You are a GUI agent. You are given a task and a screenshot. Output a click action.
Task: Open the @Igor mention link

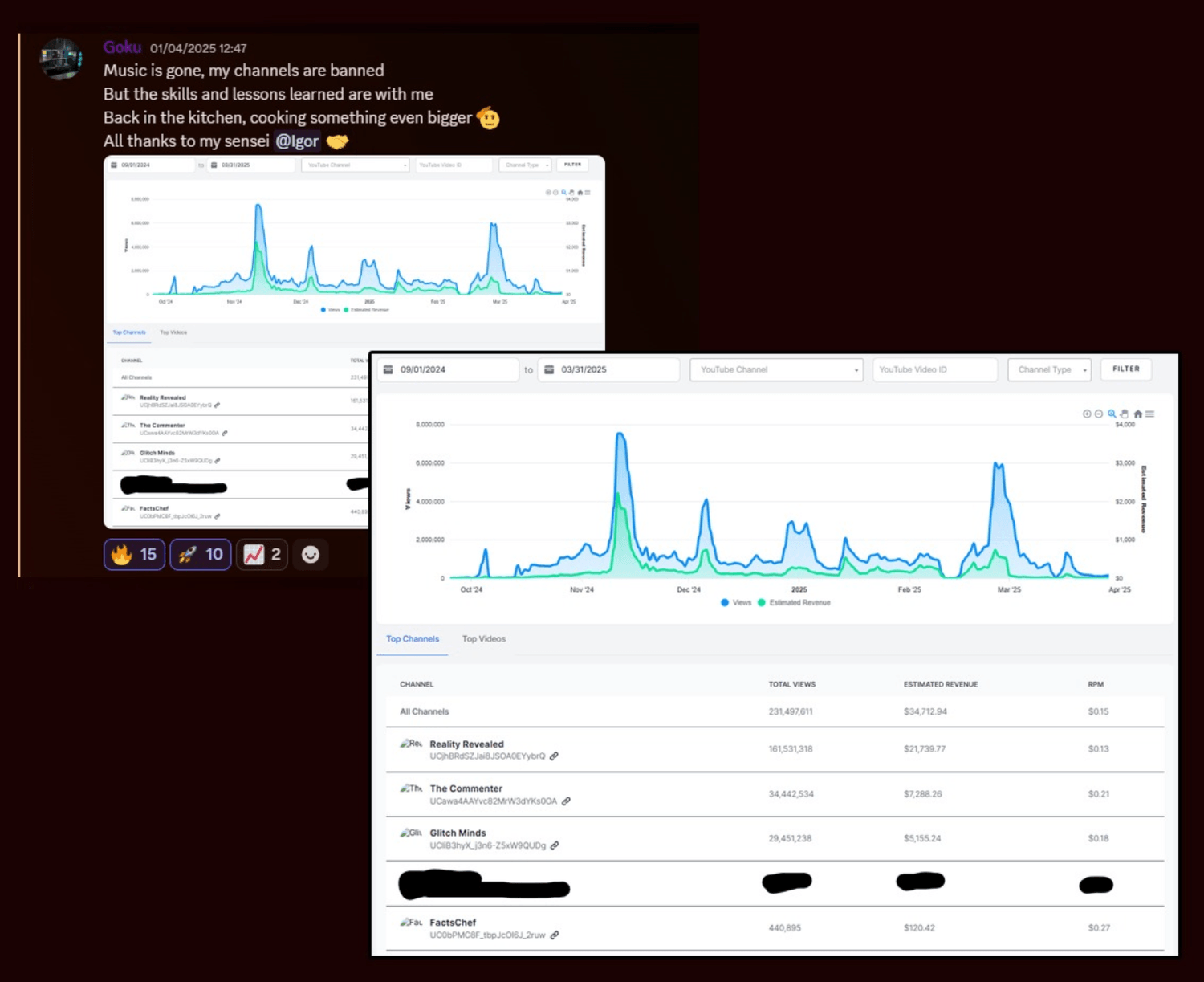(297, 141)
